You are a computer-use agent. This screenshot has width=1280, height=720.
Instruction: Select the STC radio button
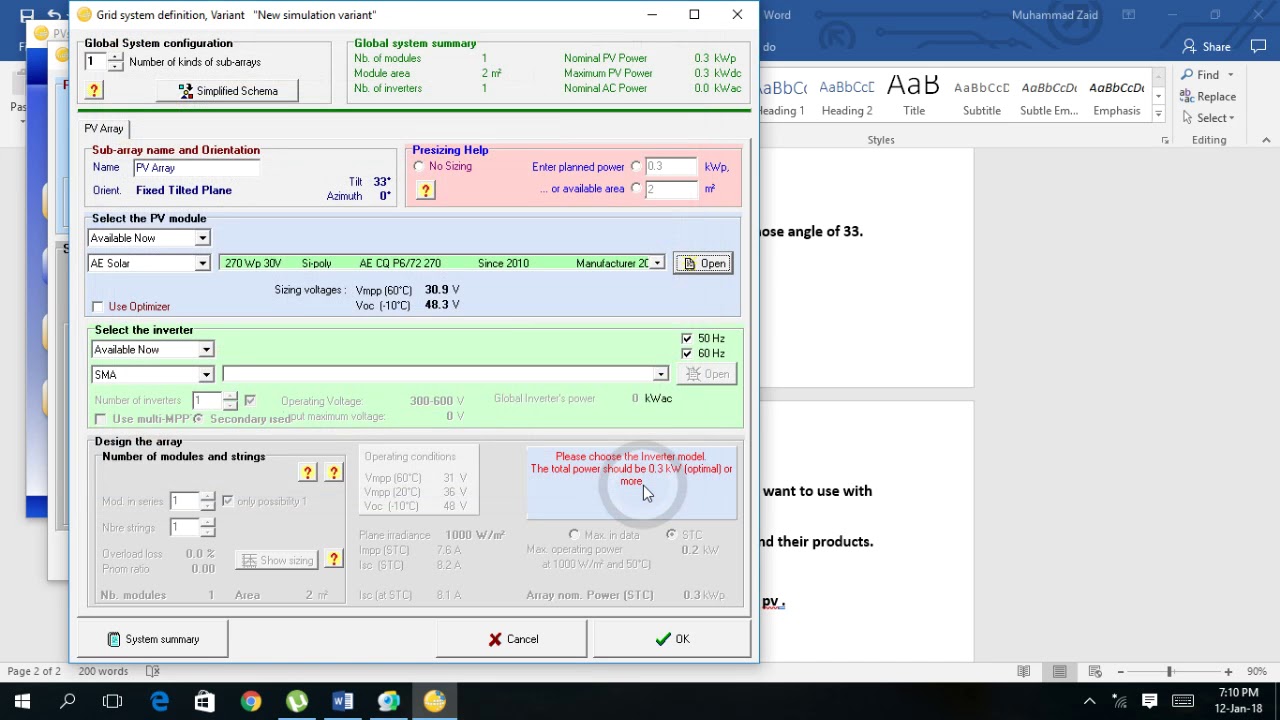pos(671,535)
